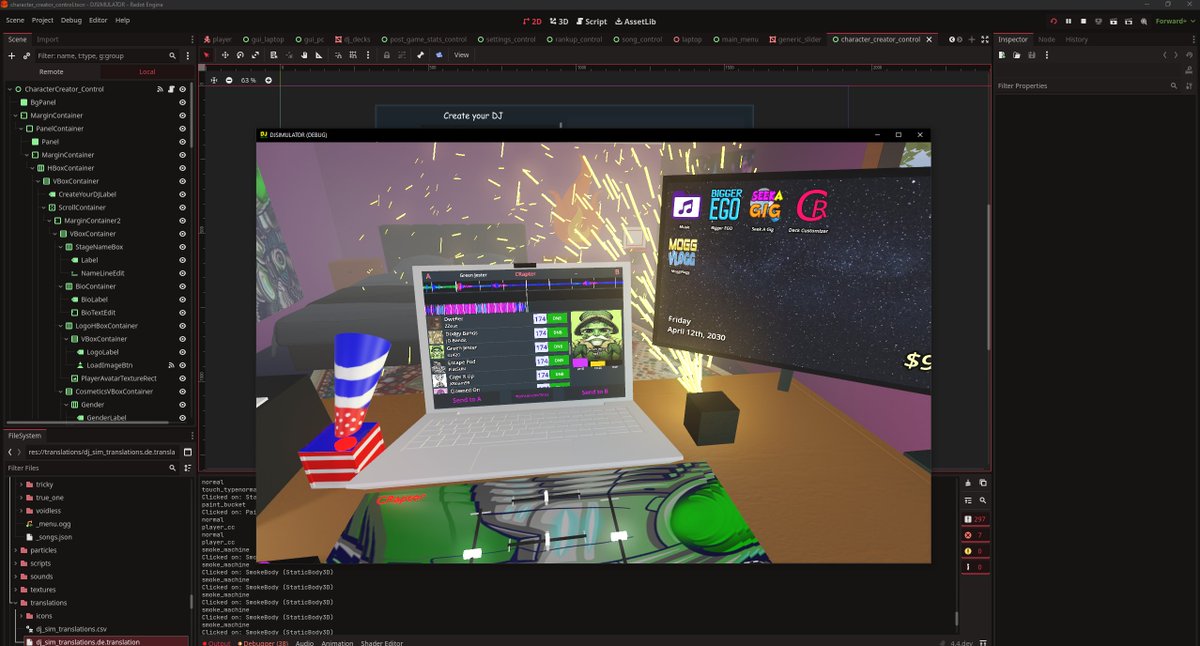
Task: Click the Lock Selected Node icon
Action: [388, 55]
